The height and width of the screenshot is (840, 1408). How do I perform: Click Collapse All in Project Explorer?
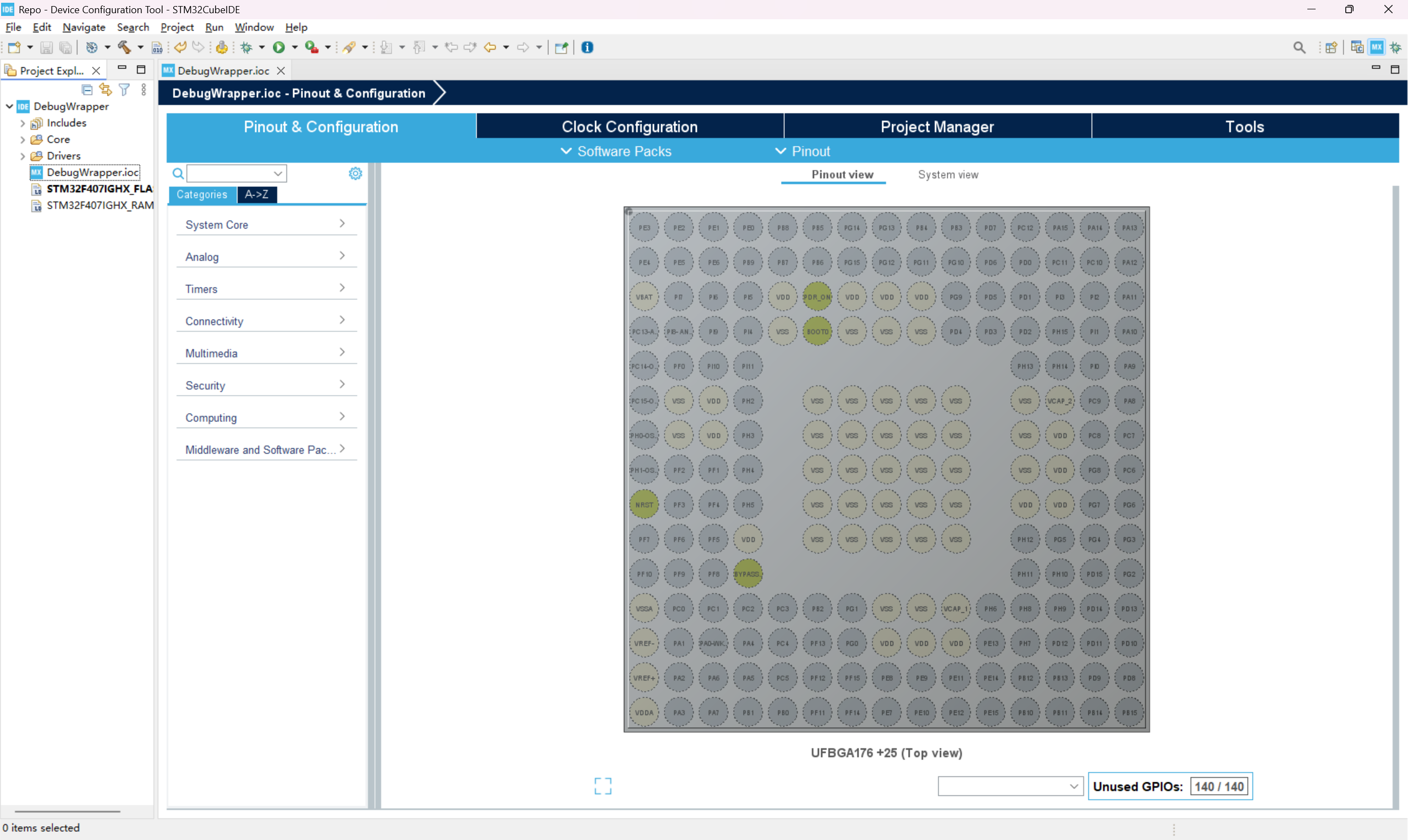(x=86, y=90)
